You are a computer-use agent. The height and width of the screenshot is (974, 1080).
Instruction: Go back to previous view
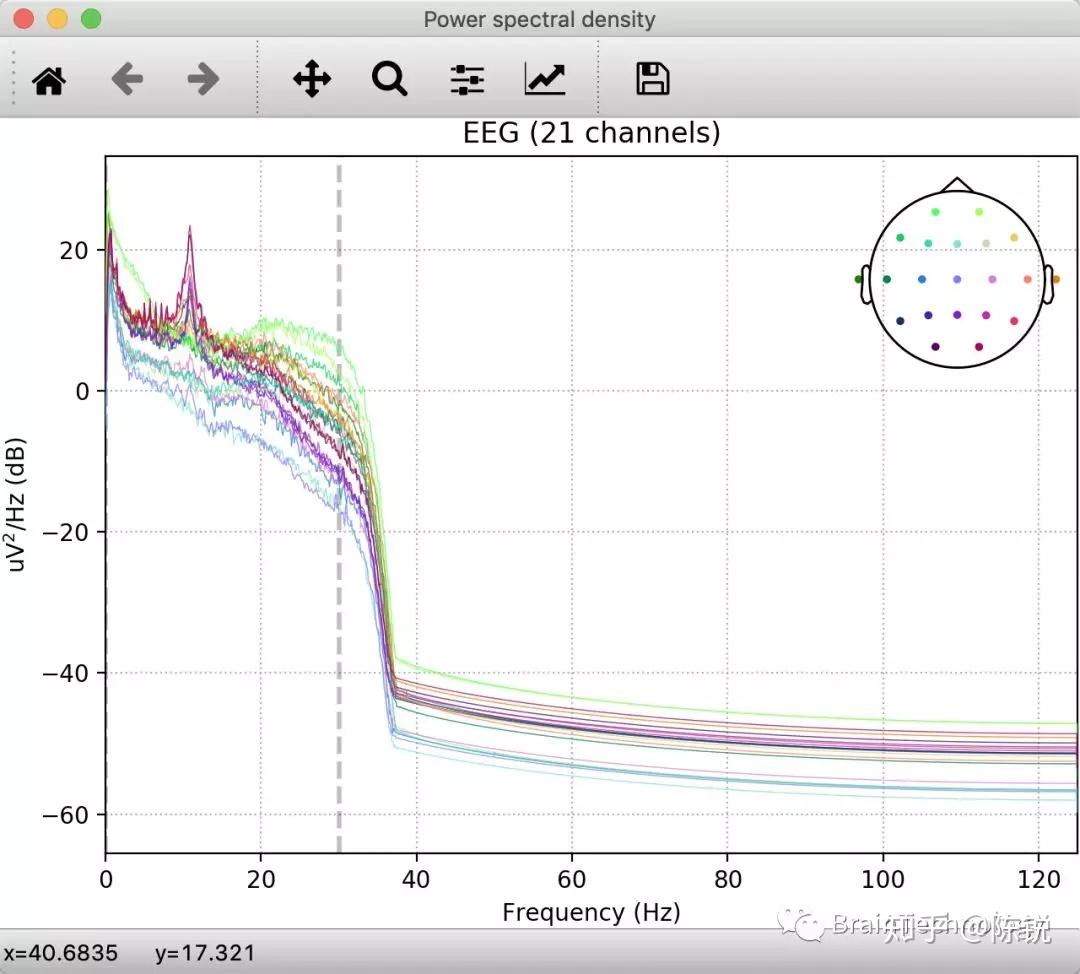pyautogui.click(x=127, y=79)
